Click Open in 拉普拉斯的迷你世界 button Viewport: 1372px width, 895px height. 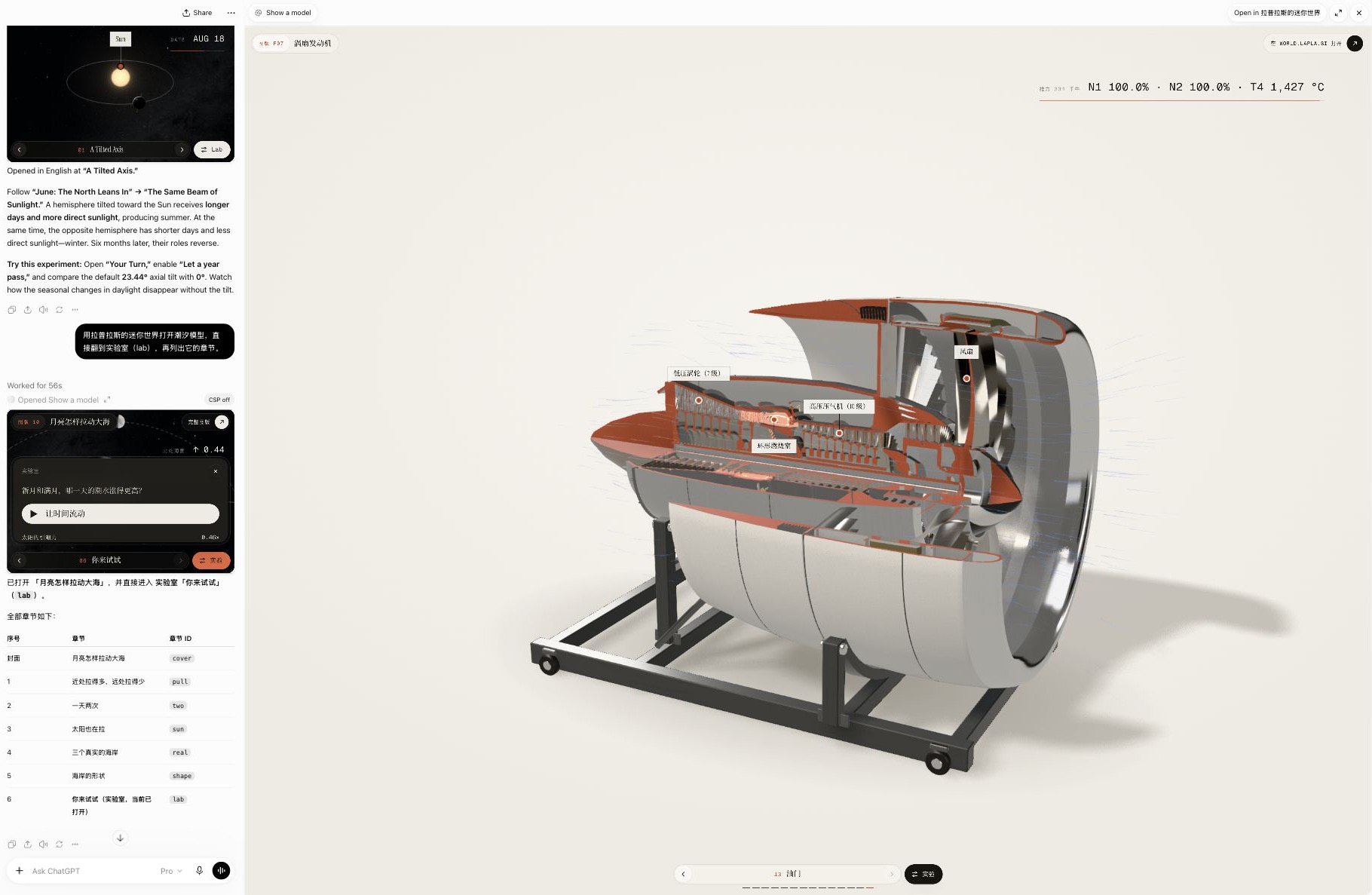tap(1277, 13)
